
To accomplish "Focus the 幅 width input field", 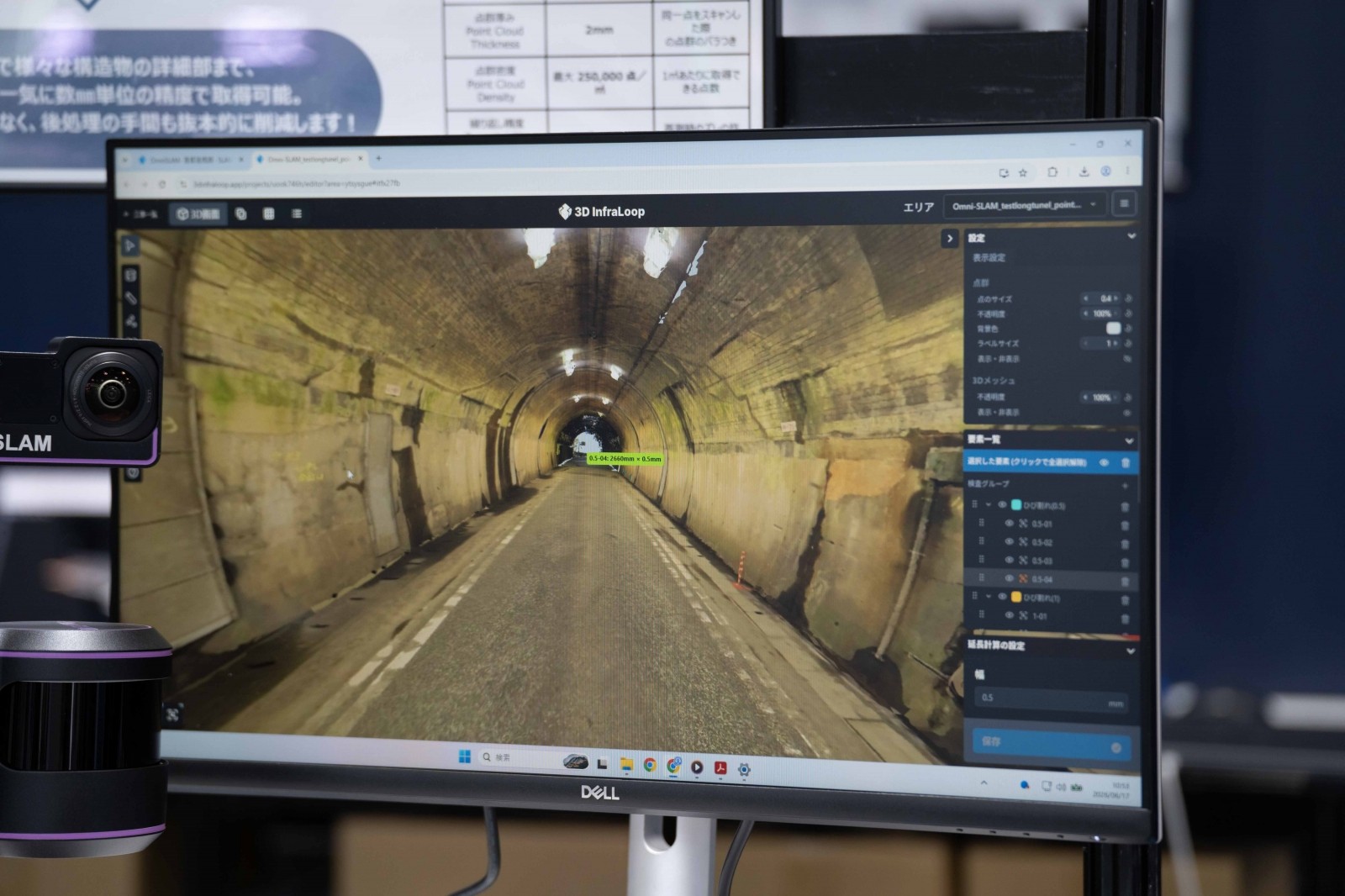I will pos(1051,699).
